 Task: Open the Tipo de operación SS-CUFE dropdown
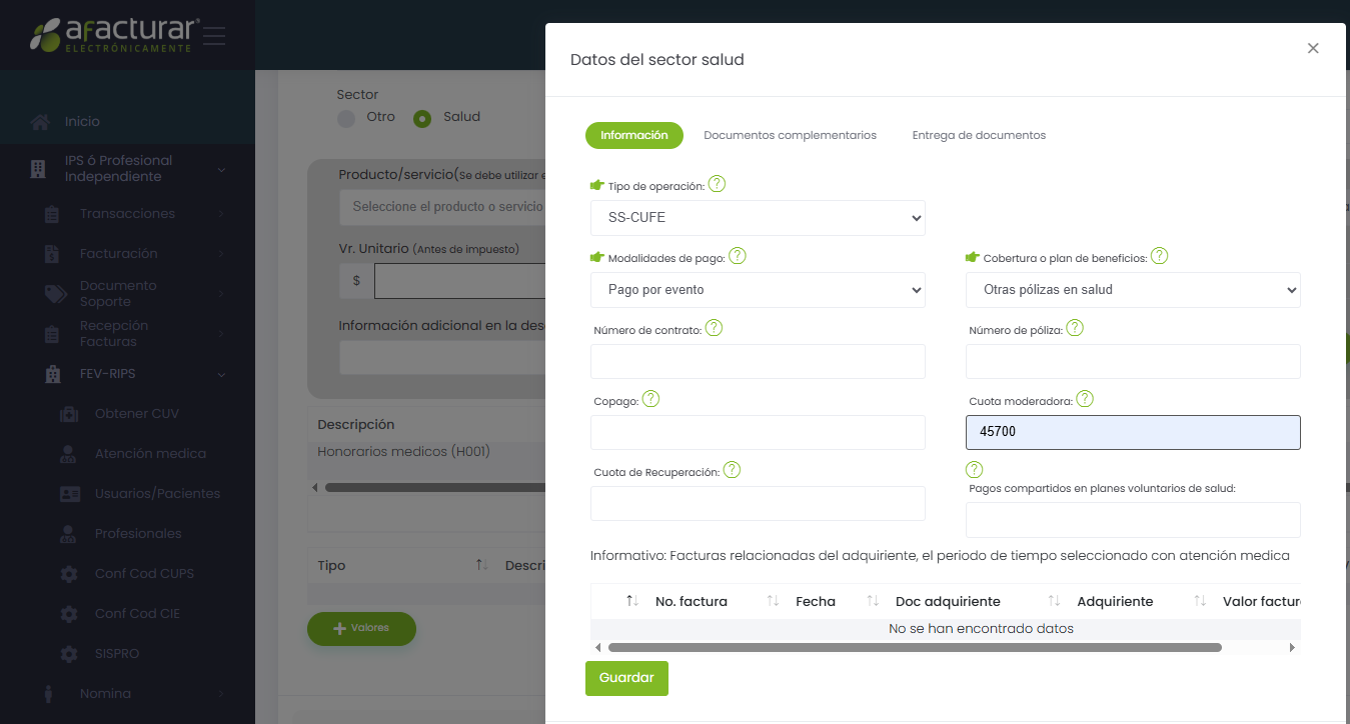pyautogui.click(x=758, y=218)
